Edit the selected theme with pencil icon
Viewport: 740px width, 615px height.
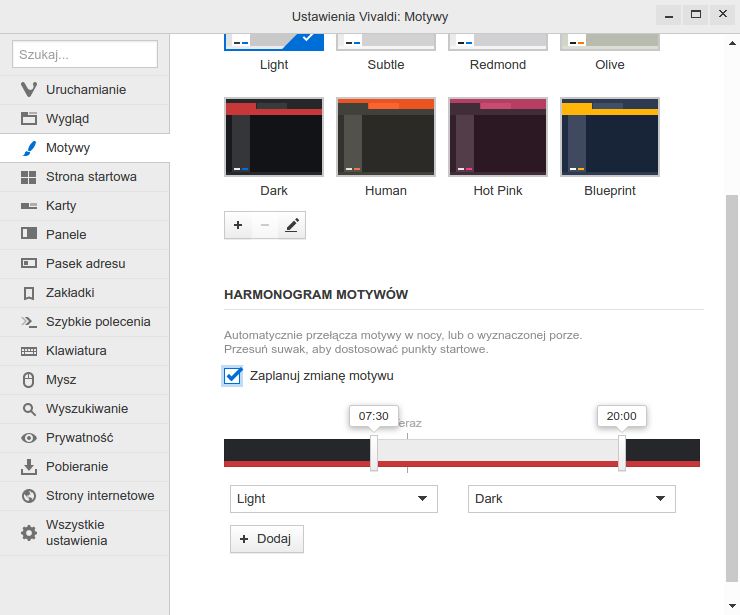click(292, 225)
